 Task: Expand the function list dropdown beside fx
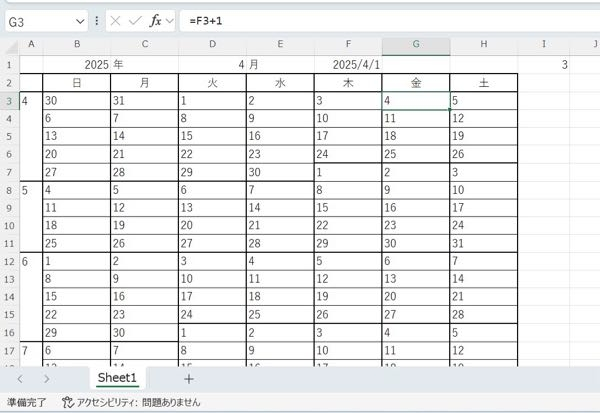(x=170, y=21)
